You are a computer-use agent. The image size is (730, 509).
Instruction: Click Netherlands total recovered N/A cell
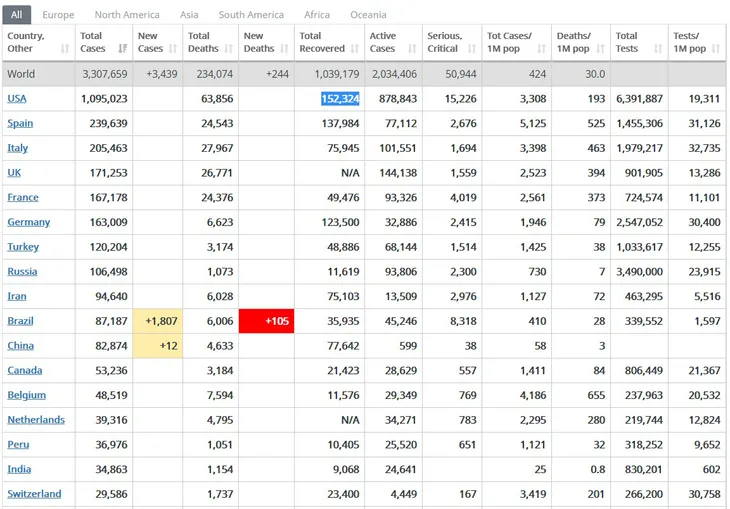tap(350, 420)
